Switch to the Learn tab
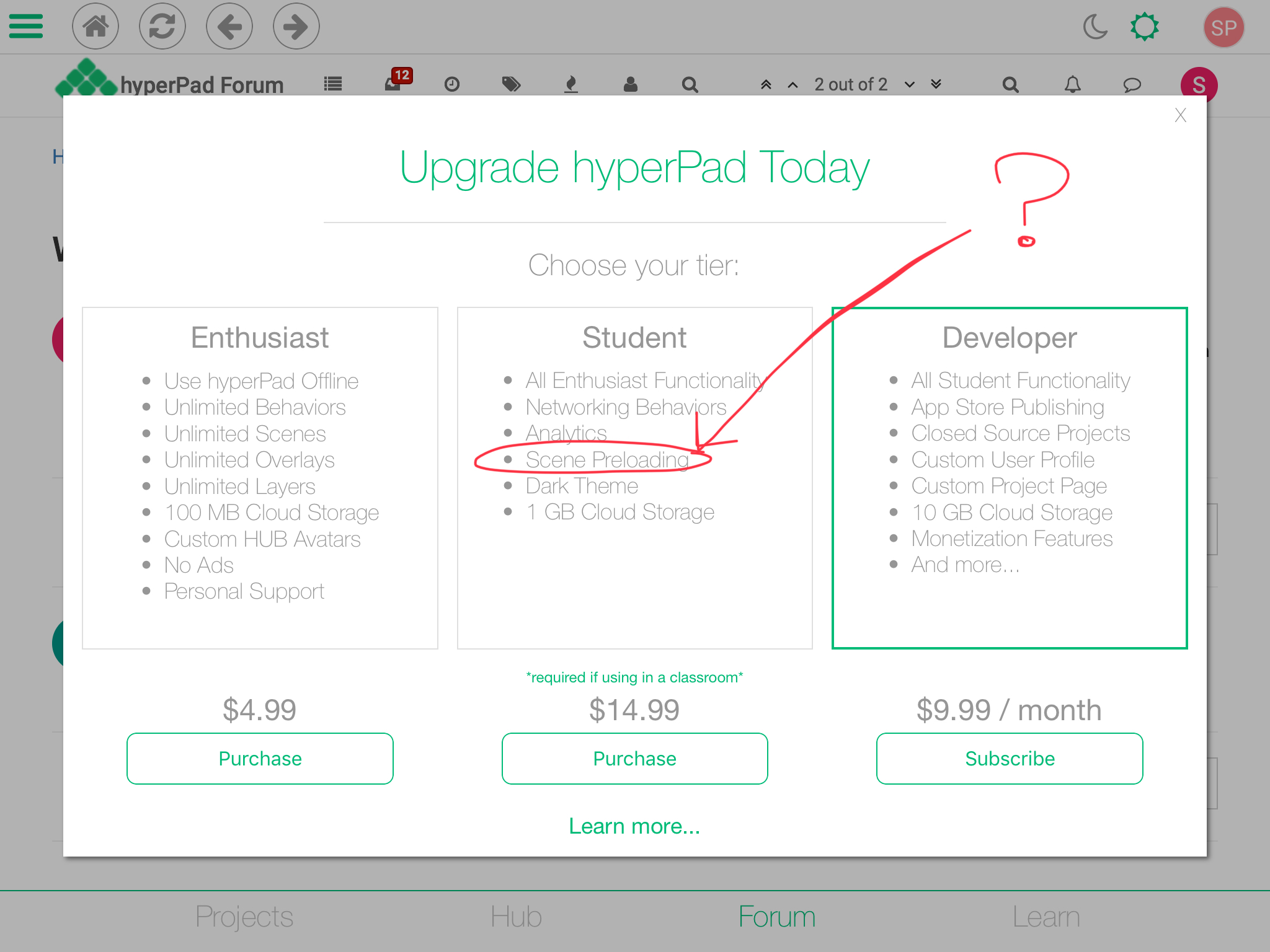The height and width of the screenshot is (952, 1270). pyautogui.click(x=1046, y=917)
